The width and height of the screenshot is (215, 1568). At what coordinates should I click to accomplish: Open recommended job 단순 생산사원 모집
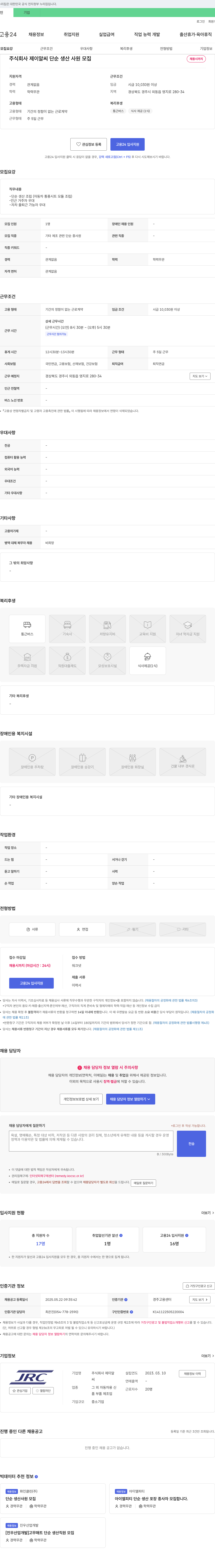point(21,1499)
